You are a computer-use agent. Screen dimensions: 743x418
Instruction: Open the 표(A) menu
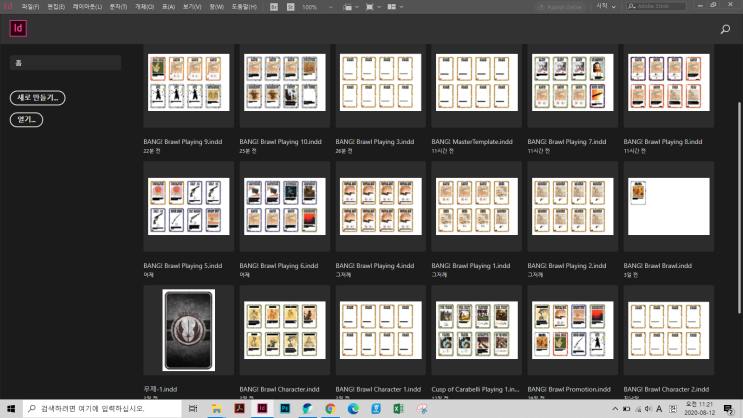(168, 7)
